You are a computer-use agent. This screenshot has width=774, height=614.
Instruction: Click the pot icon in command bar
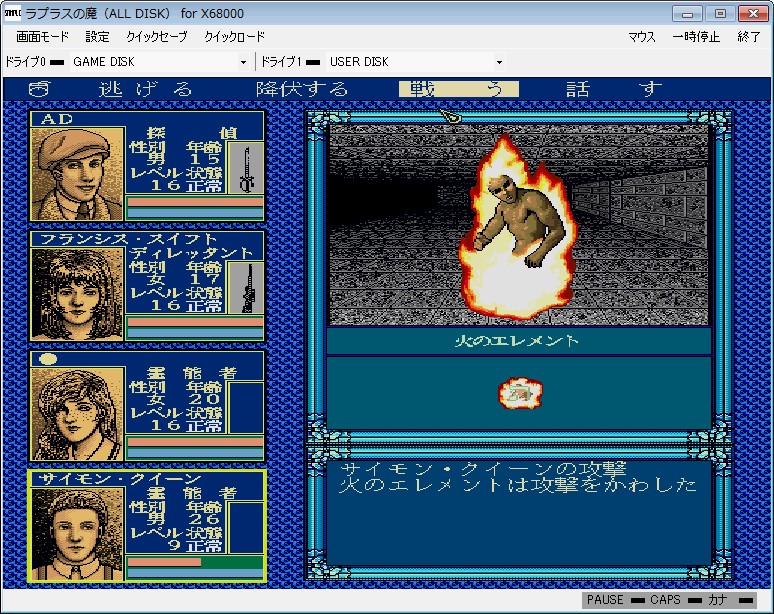coord(39,89)
